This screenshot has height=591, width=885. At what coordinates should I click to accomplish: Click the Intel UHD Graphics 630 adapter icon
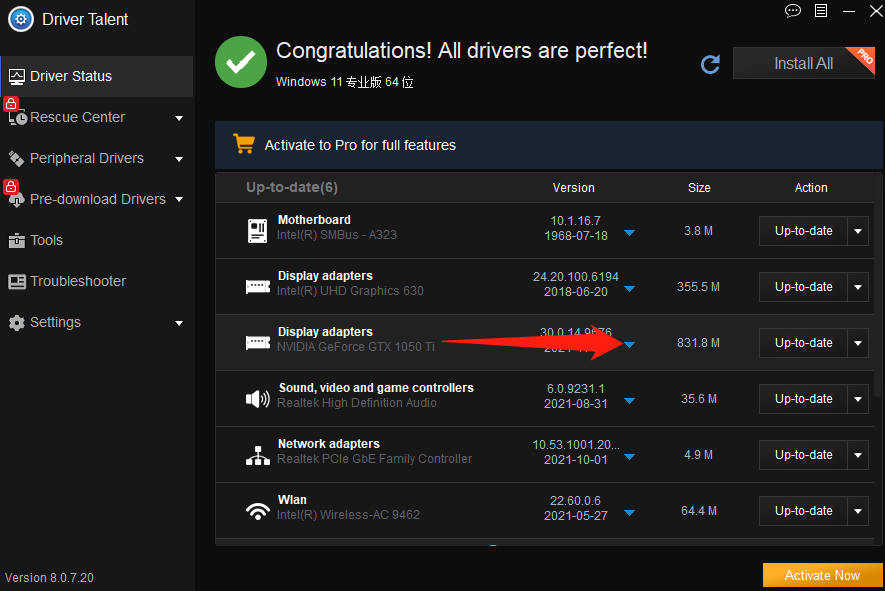257,287
